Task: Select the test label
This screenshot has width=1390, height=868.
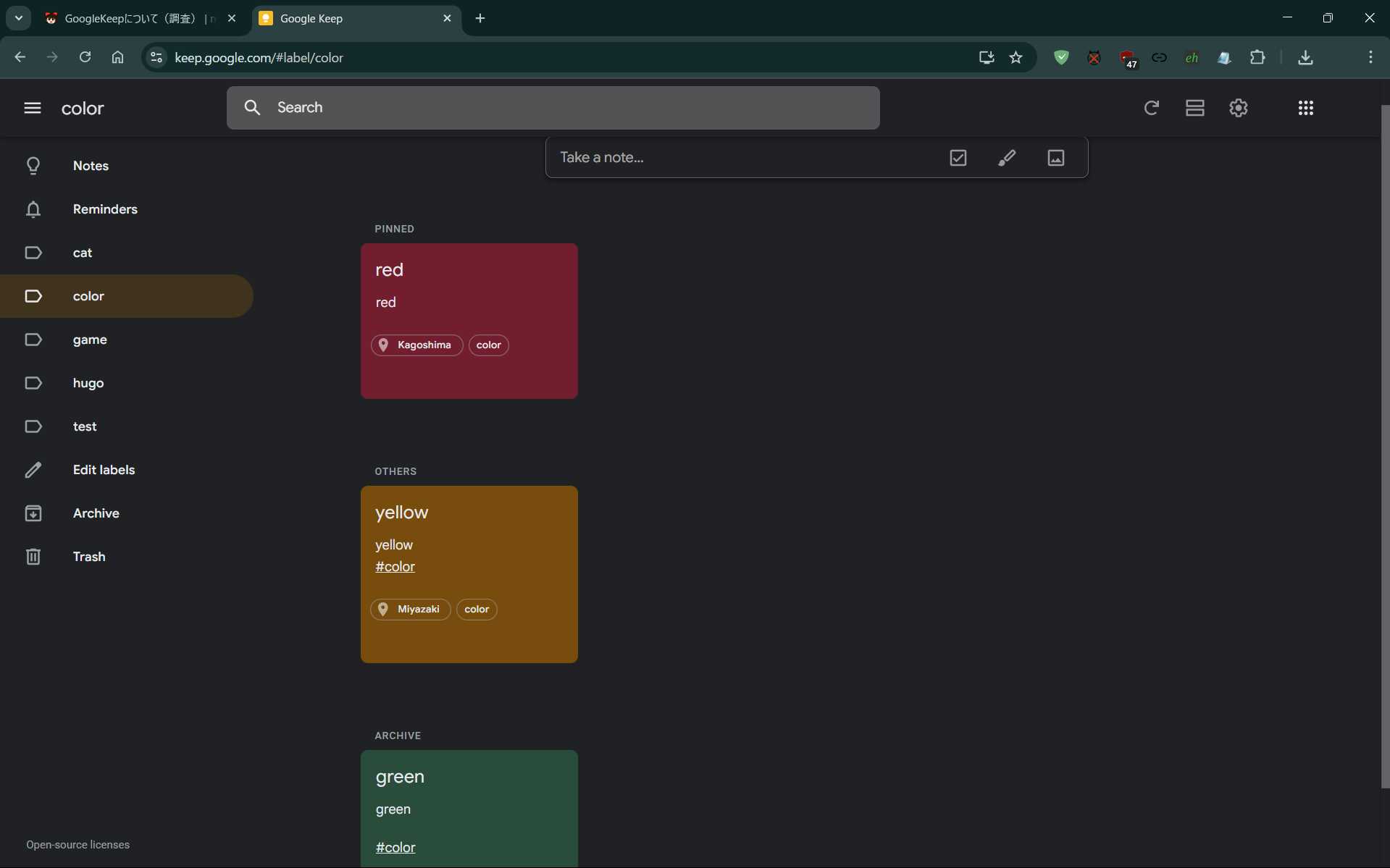Action: [127, 426]
